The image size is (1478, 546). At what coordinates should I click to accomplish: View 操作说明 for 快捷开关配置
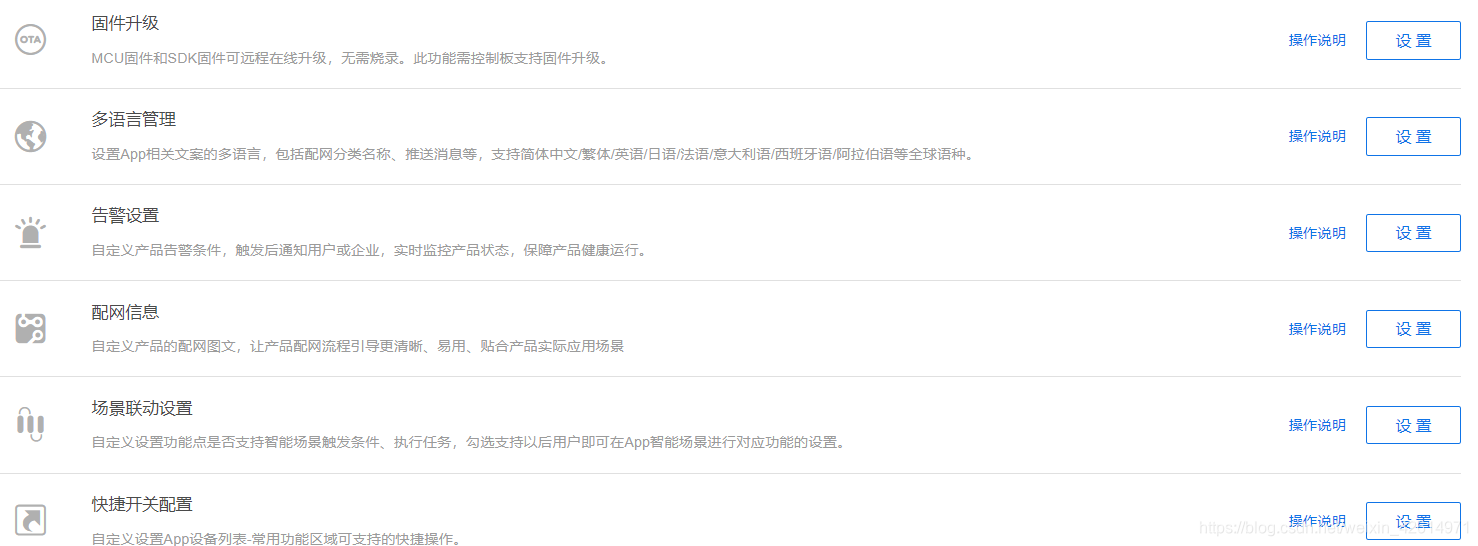1317,521
